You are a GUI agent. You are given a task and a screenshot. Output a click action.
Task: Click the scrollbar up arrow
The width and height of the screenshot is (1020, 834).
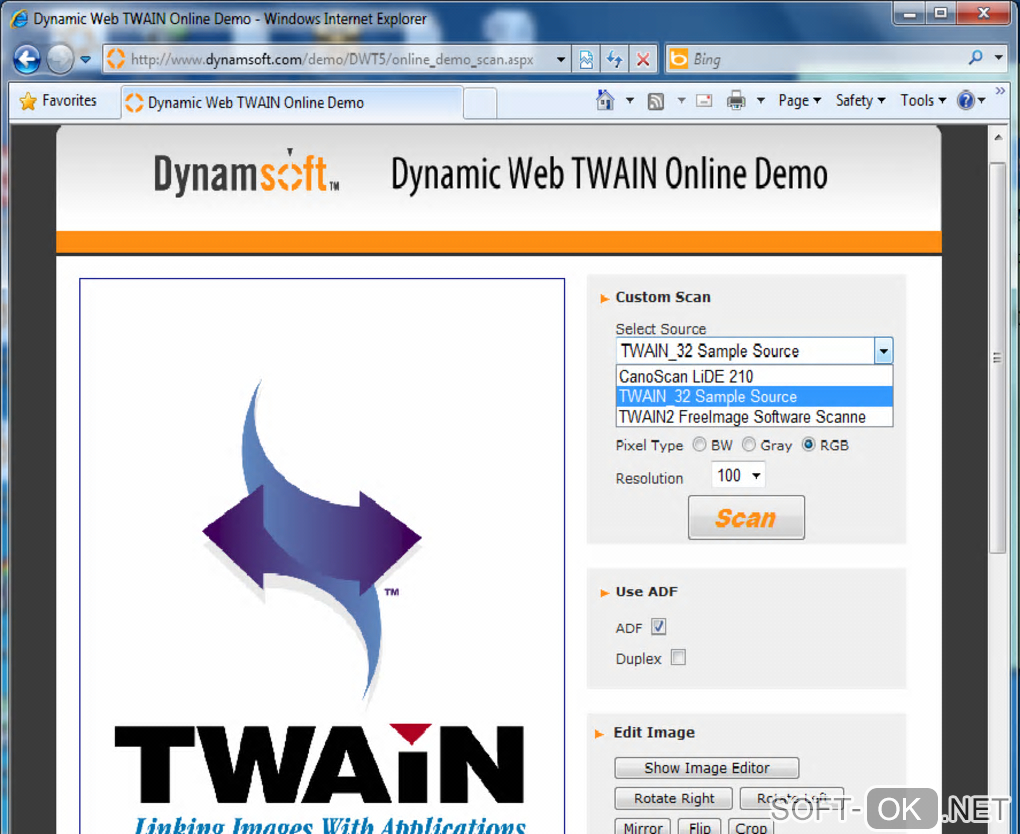pyautogui.click(x=998, y=137)
